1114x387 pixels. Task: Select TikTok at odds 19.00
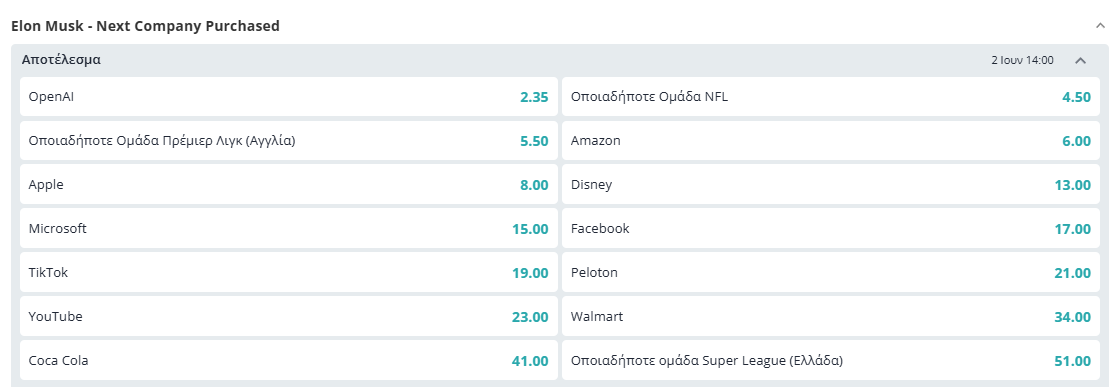[288, 273]
